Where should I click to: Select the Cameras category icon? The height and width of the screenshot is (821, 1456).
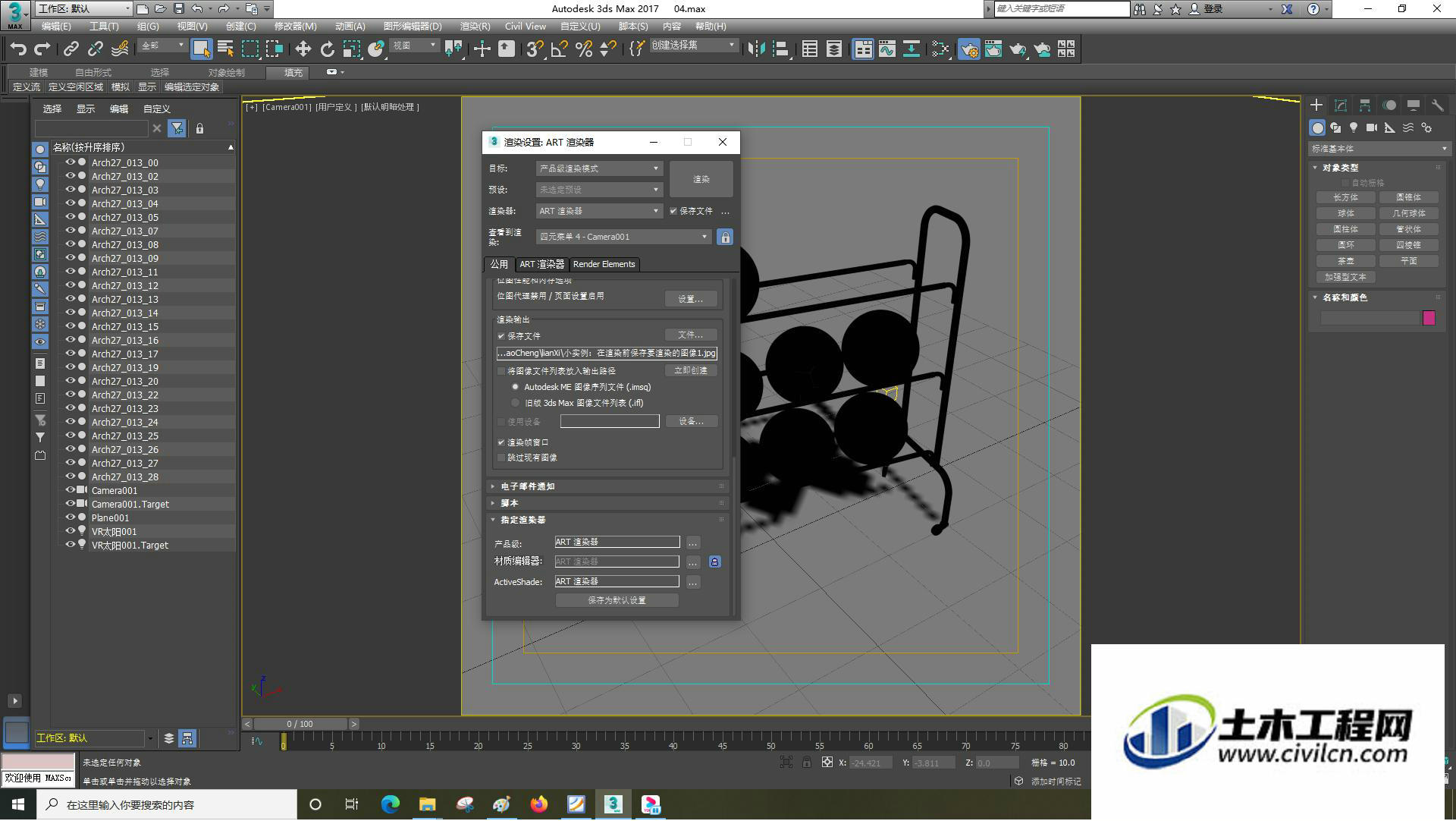[x=1372, y=127]
